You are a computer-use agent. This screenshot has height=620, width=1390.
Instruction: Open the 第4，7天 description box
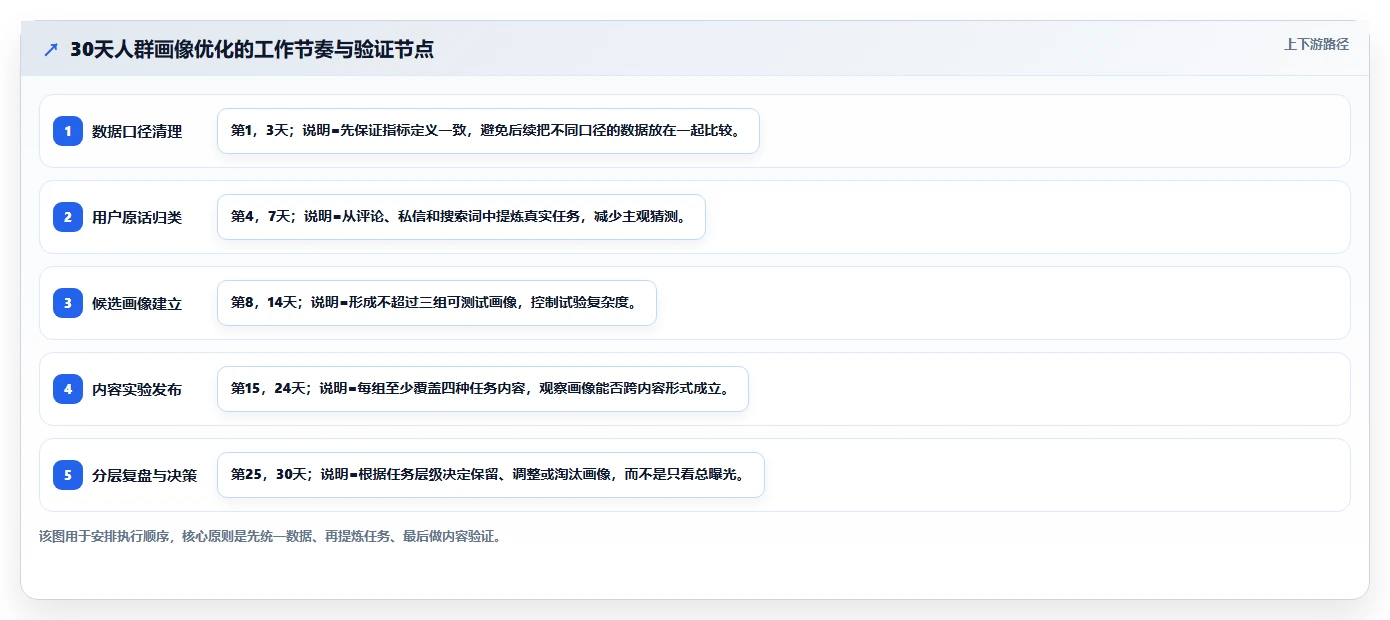pos(461,217)
